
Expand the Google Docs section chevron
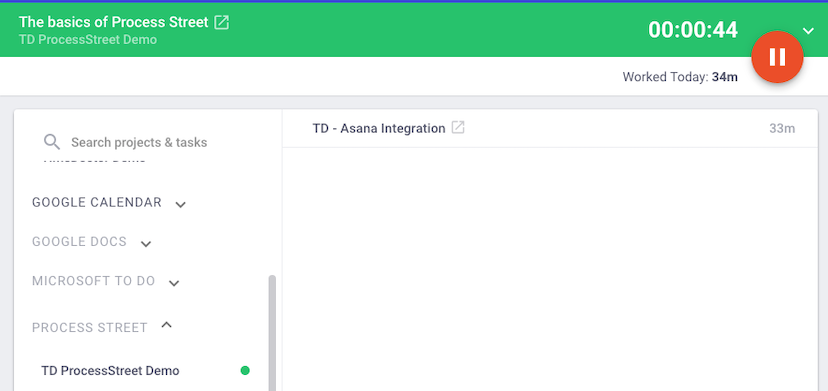[x=146, y=244]
